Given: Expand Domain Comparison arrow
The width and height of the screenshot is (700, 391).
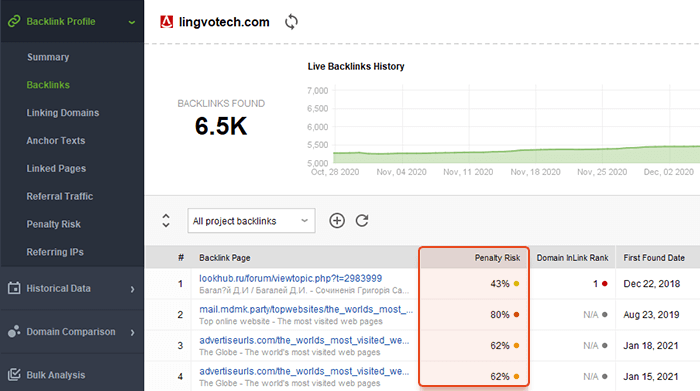Looking at the screenshot, I should tap(132, 333).
